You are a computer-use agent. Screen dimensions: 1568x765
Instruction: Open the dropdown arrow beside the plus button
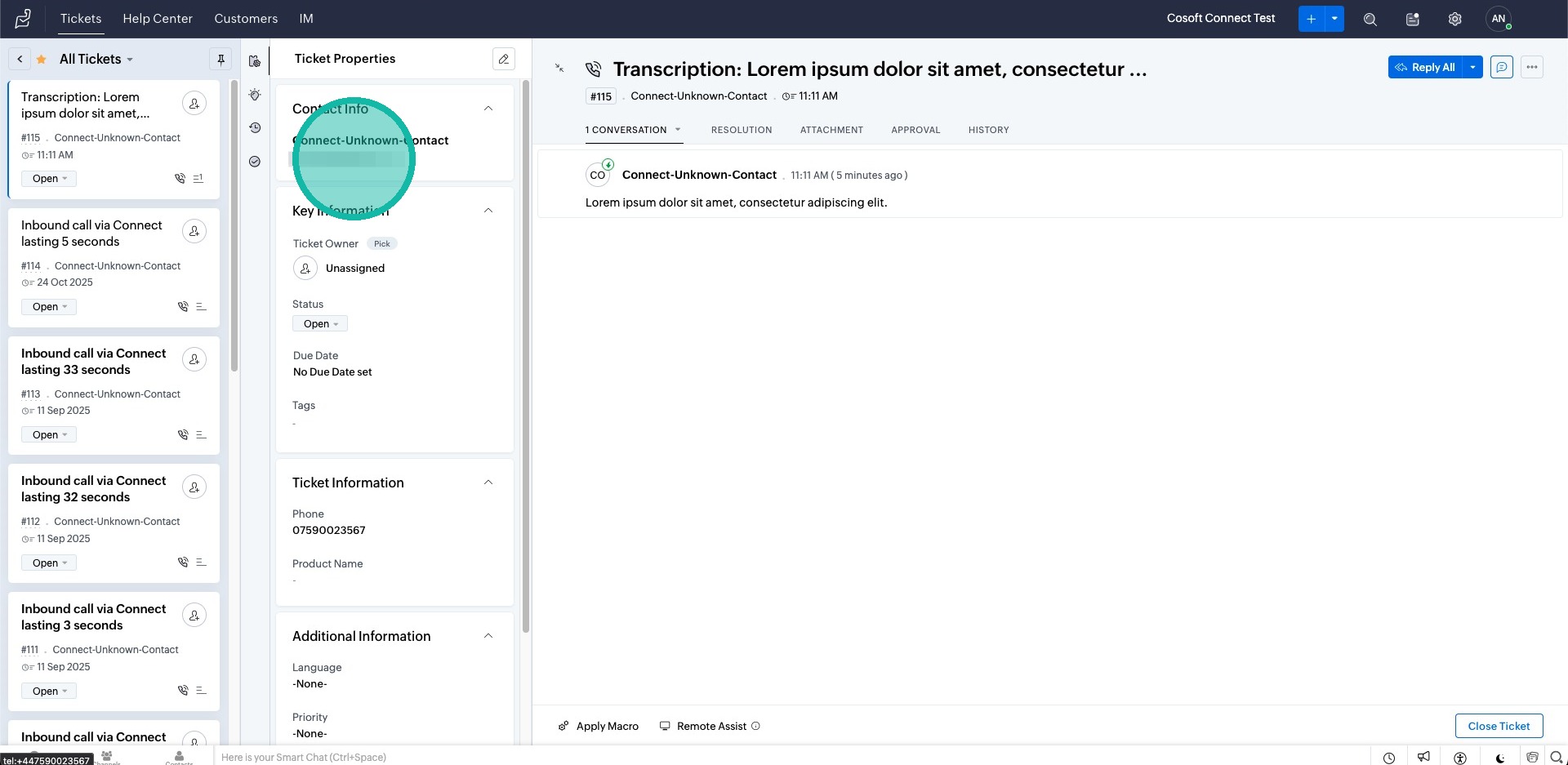point(1334,19)
